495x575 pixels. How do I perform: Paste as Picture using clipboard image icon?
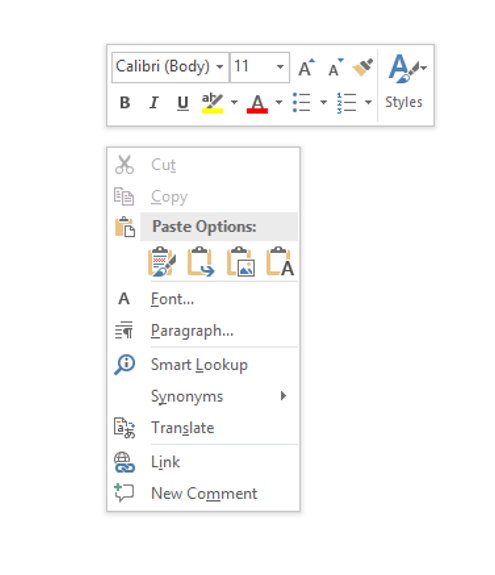(241, 261)
